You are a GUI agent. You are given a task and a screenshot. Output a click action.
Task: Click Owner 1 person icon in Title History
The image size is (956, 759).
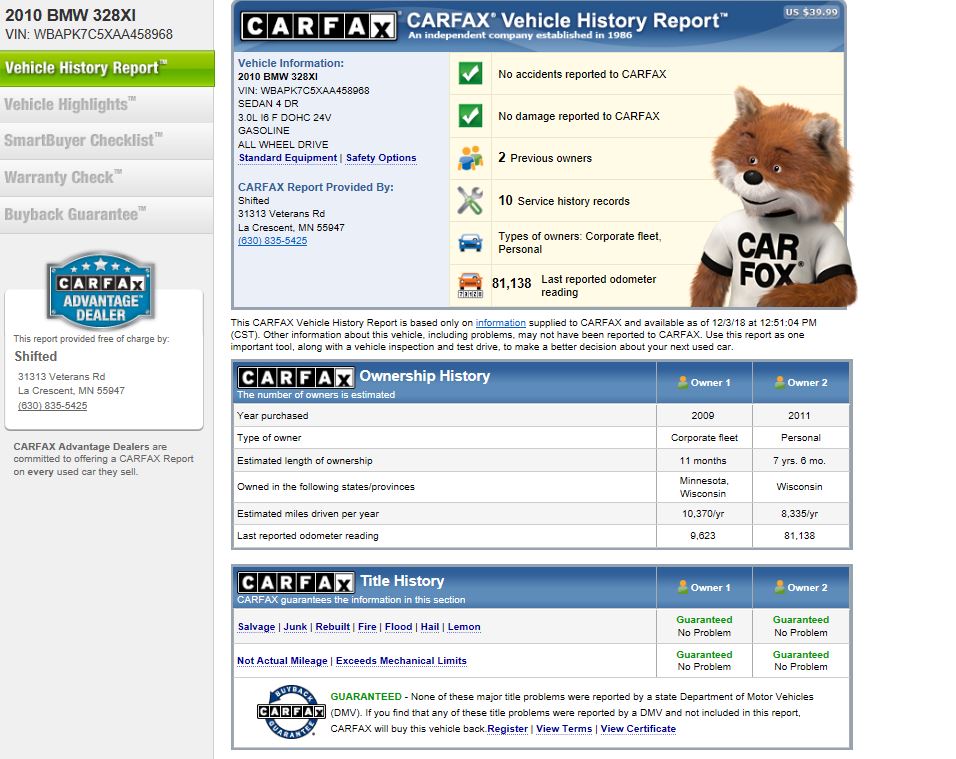682,587
